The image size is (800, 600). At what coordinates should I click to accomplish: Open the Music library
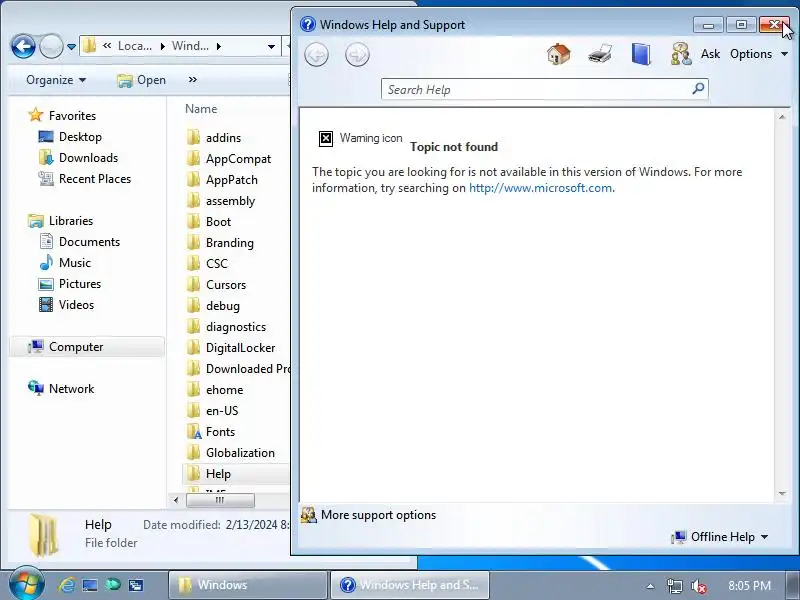65,263
